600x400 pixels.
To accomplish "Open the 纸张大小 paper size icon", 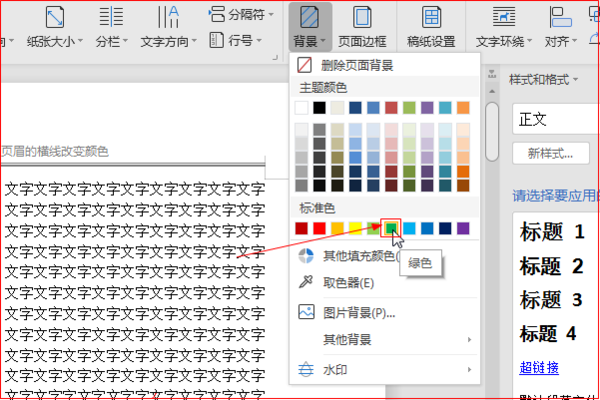I will tap(55, 17).
